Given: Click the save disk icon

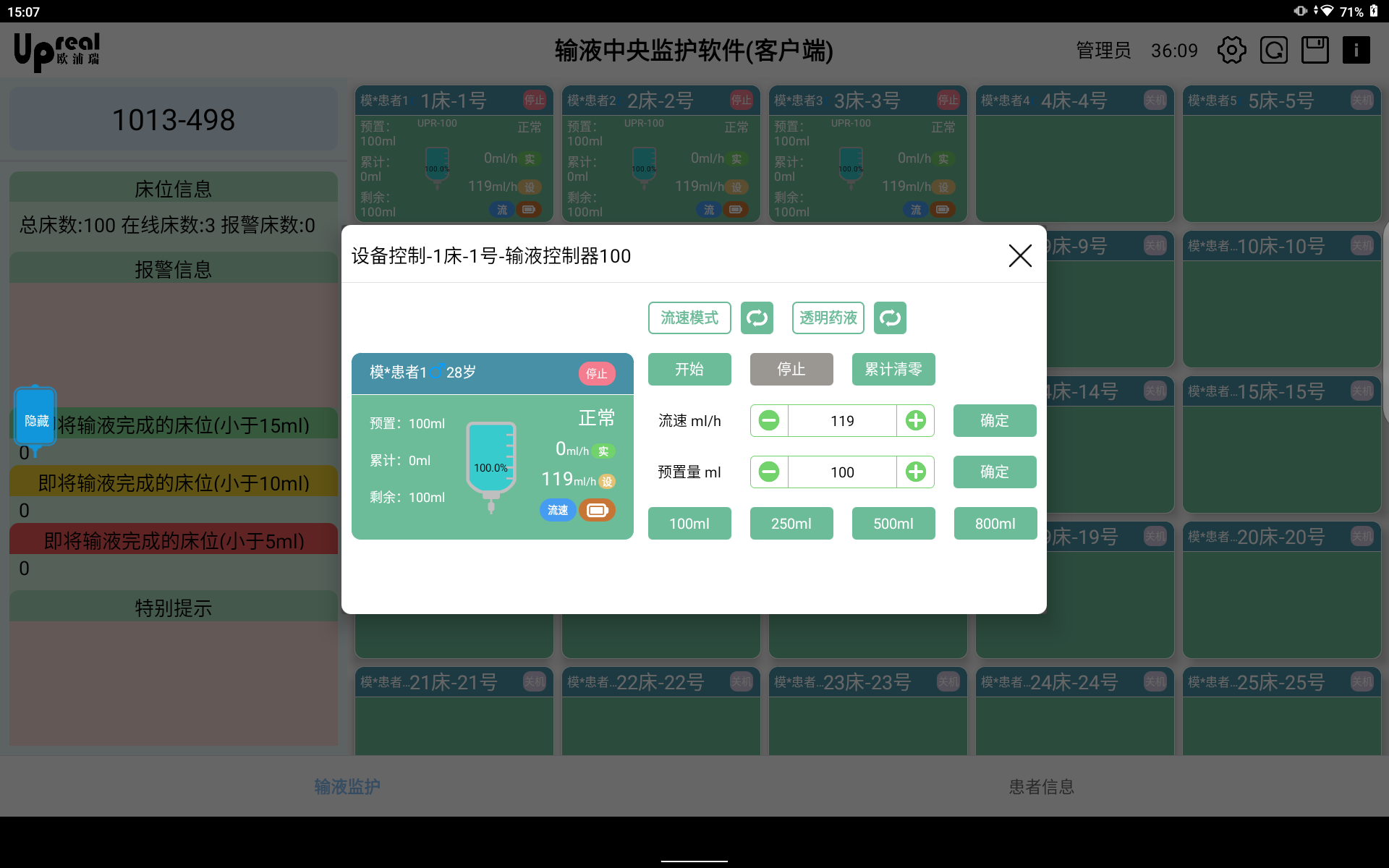Looking at the screenshot, I should point(1314,51).
